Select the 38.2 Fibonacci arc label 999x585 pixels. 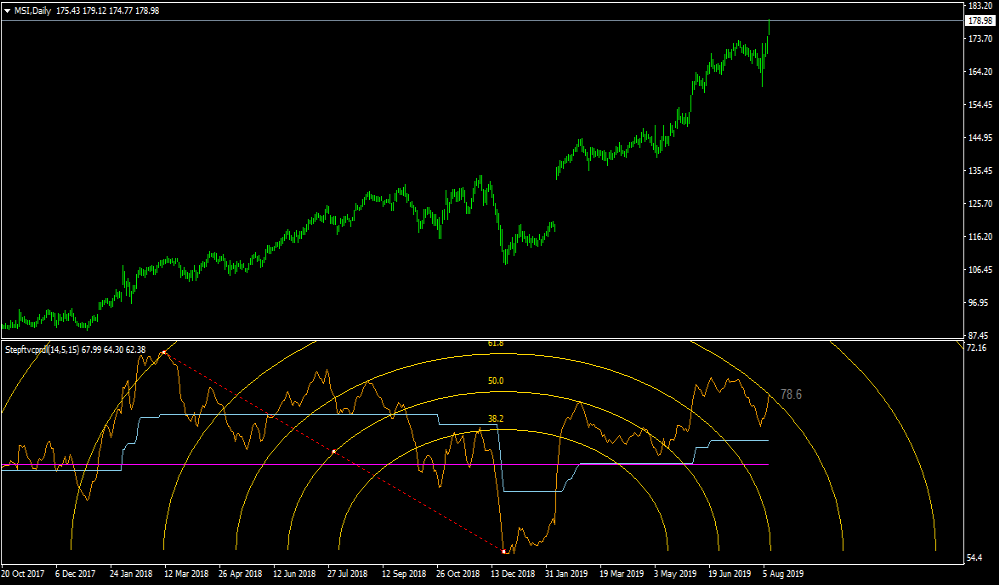click(x=495, y=419)
